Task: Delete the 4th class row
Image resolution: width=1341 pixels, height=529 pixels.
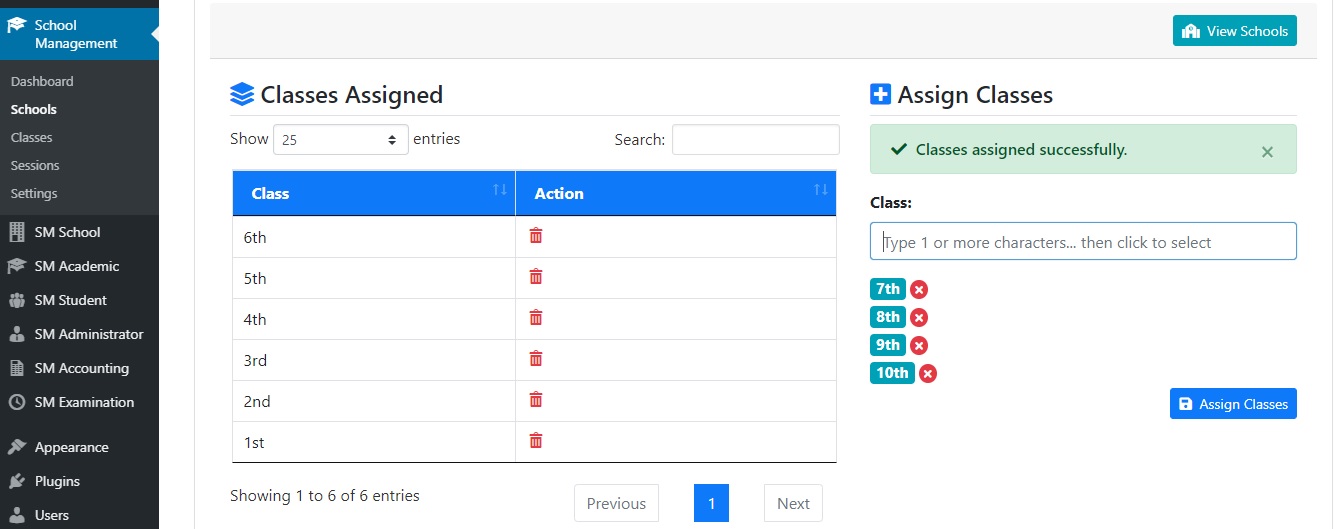Action: click(536, 318)
